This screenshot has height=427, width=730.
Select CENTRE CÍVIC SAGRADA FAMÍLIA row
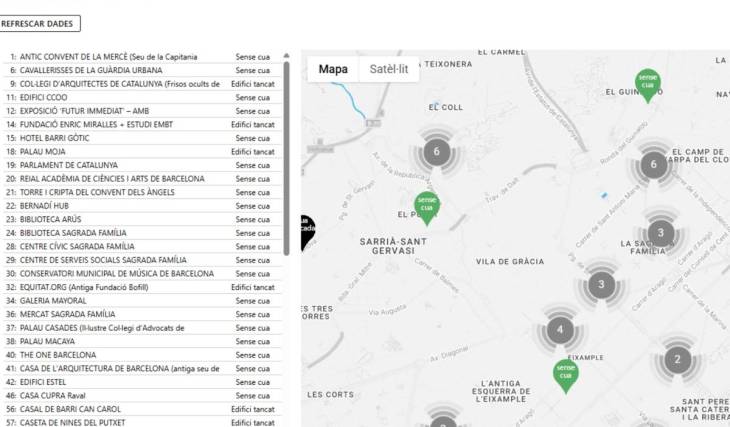(142, 246)
